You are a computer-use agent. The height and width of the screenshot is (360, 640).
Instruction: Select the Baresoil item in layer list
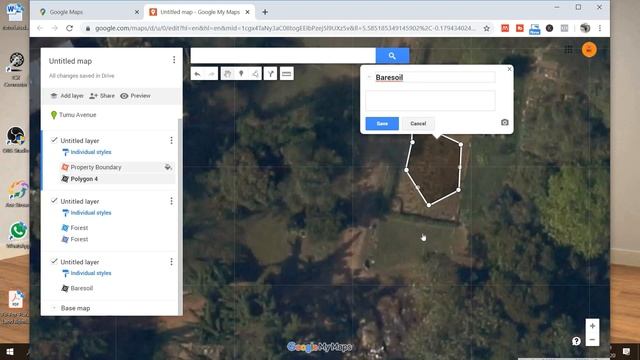pos(82,288)
